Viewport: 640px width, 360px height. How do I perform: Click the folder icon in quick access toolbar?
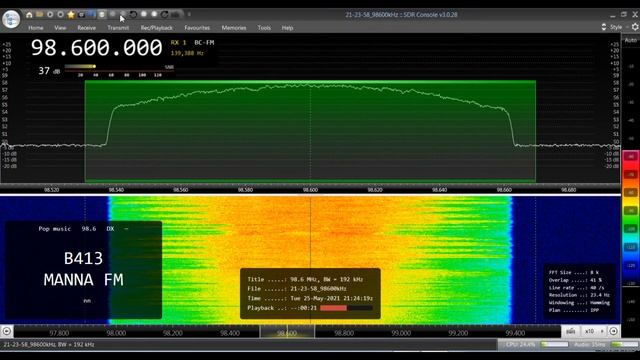click(39, 15)
